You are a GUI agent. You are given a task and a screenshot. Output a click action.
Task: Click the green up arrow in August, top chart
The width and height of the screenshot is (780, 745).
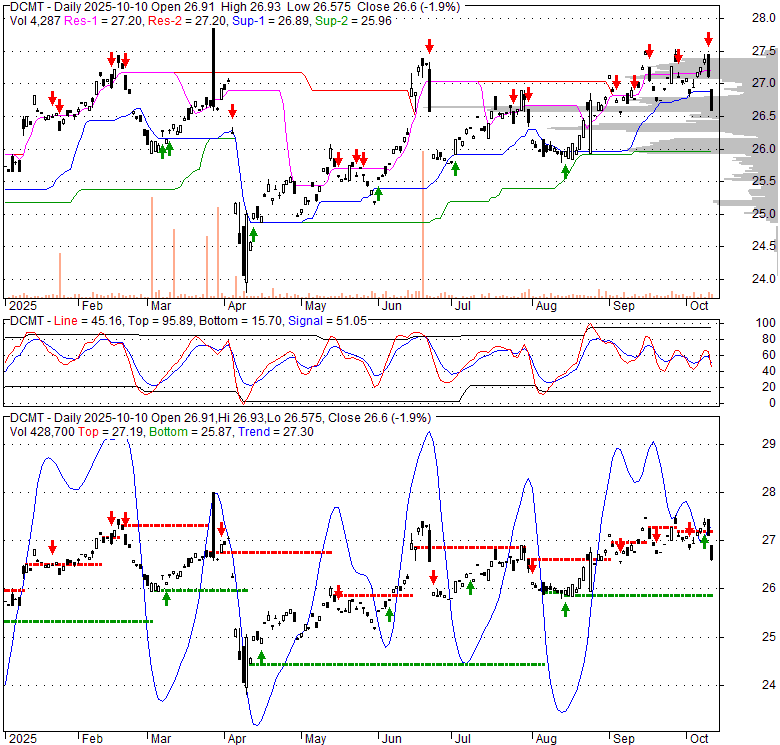coord(565,172)
